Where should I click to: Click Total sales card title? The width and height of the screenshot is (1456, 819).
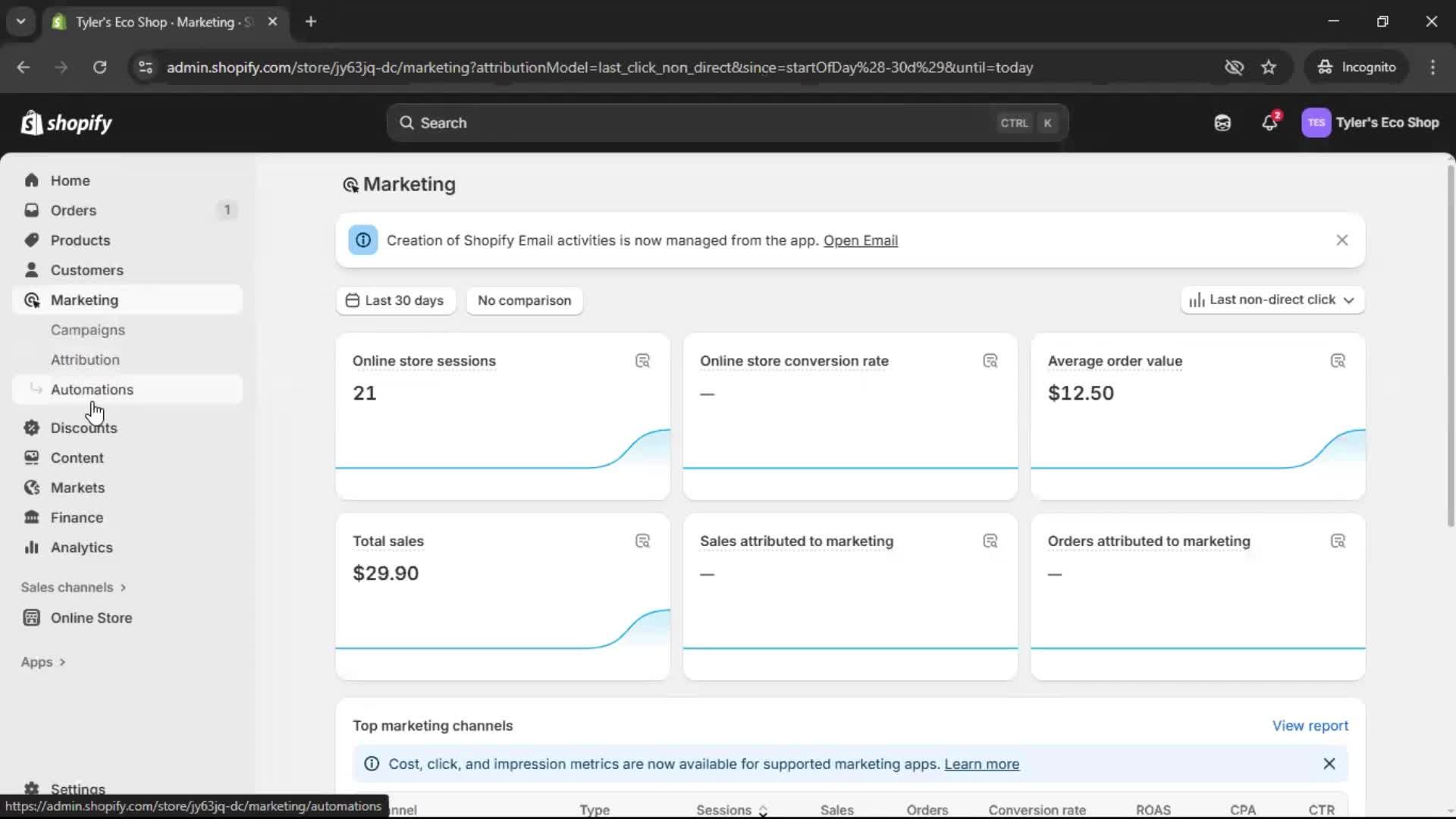388,541
